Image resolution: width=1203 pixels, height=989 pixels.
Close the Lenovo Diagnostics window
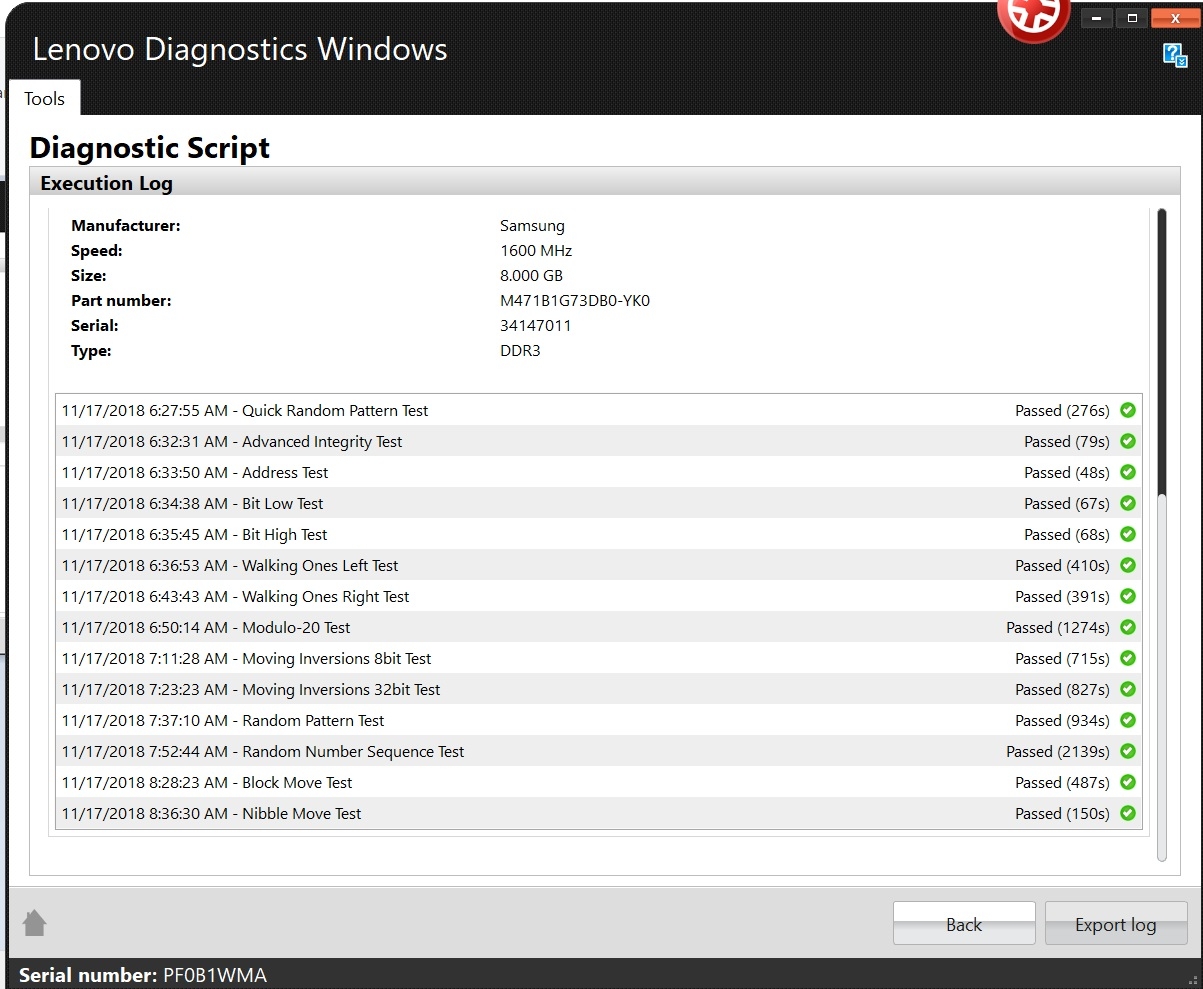pyautogui.click(x=1175, y=18)
